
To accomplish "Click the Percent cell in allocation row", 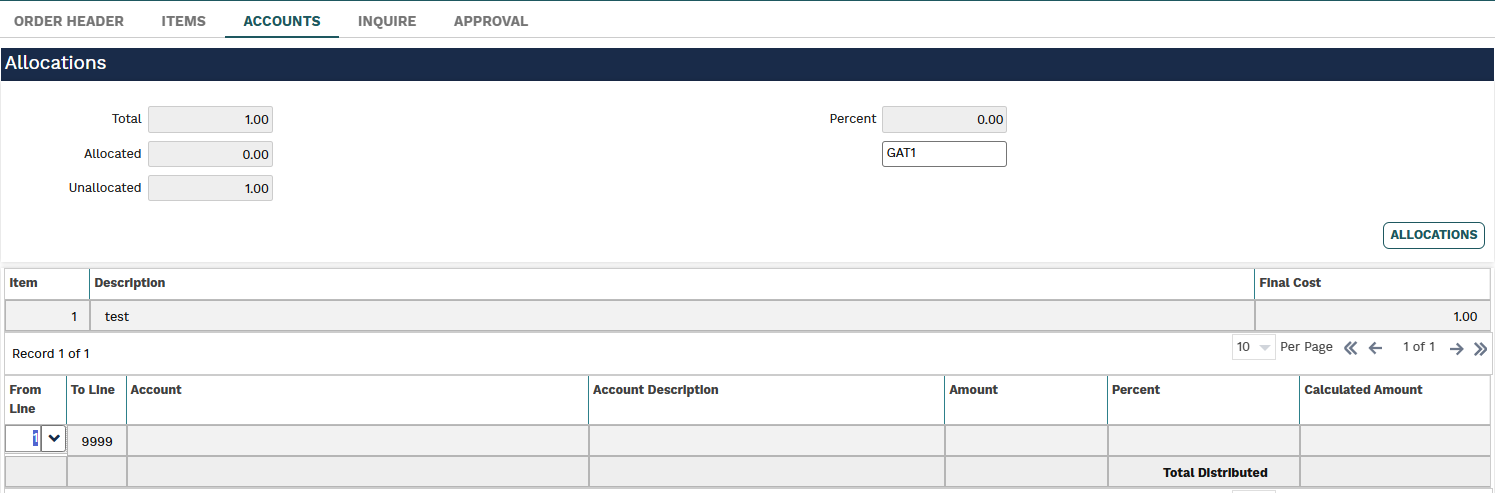I will [1204, 440].
